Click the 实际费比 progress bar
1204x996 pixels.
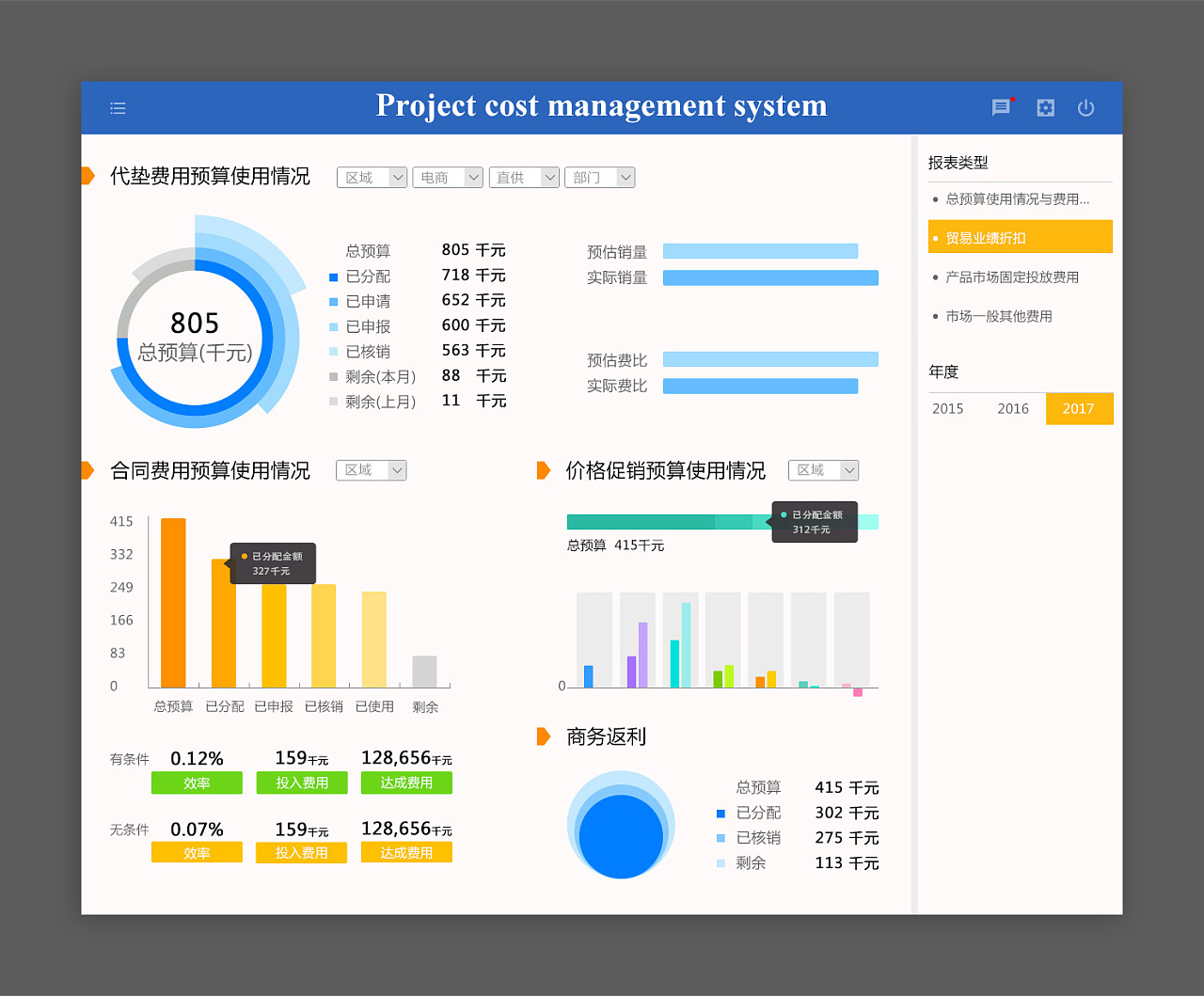pyautogui.click(x=760, y=386)
